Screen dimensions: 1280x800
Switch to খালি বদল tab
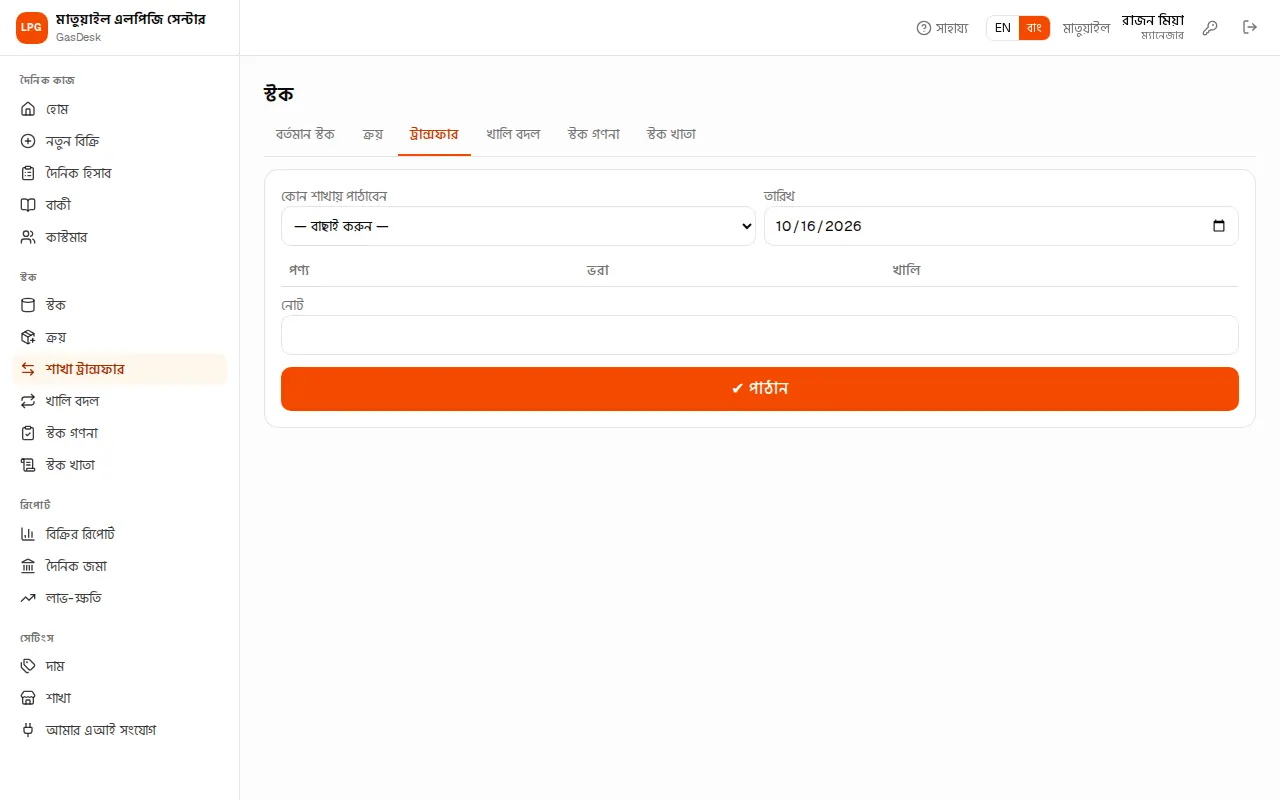(513, 134)
